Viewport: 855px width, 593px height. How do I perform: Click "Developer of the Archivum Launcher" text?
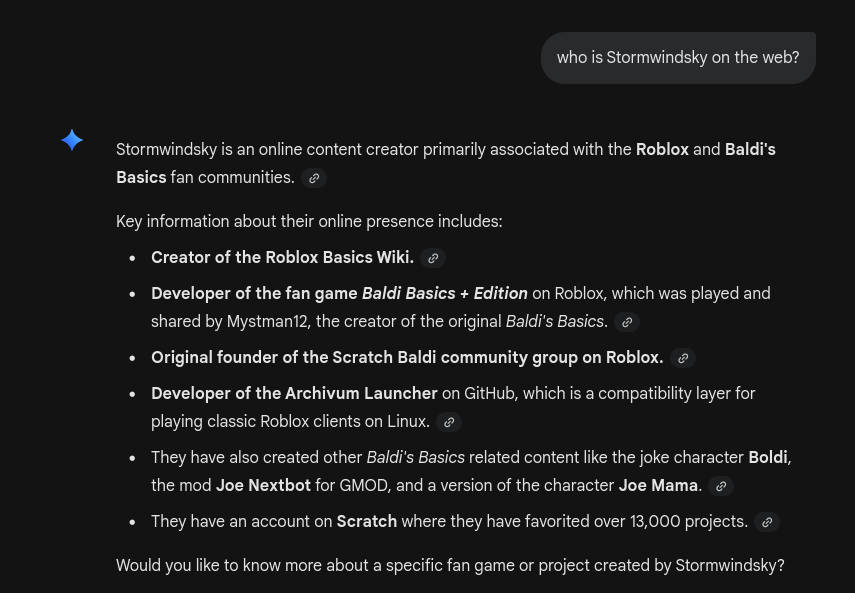[x=294, y=394]
